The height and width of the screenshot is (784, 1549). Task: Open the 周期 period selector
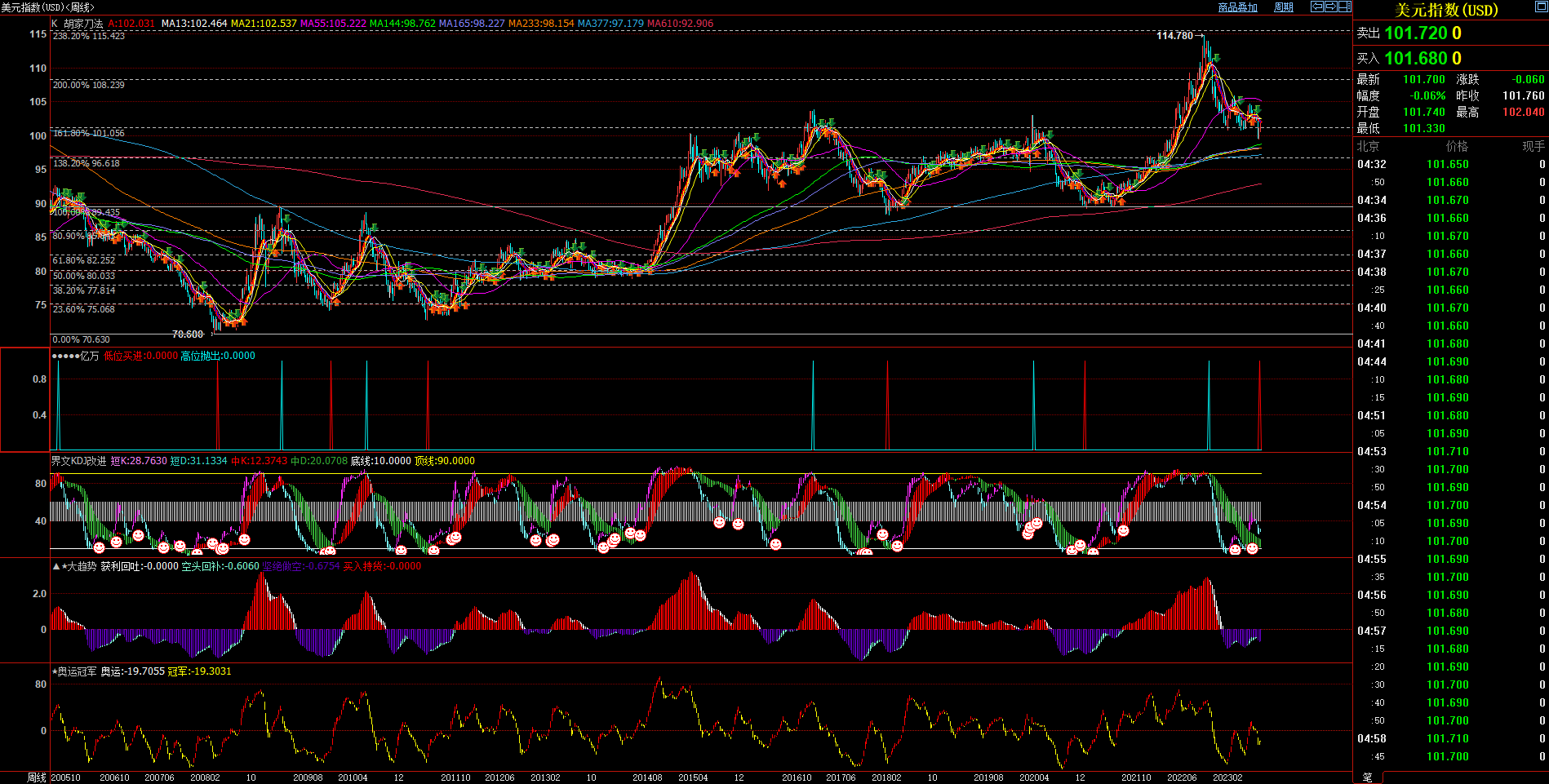pyautogui.click(x=1284, y=7)
